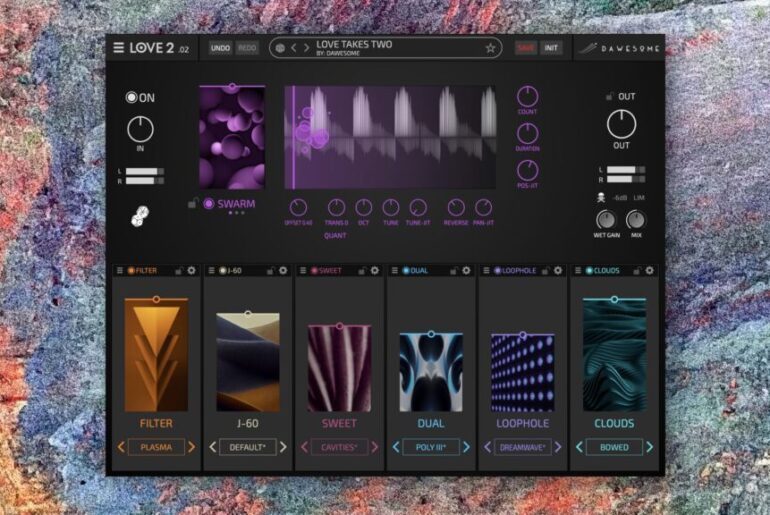Viewport: 770px width, 515px height.
Task: Click the lock icon next to OUT
Action: 609,96
